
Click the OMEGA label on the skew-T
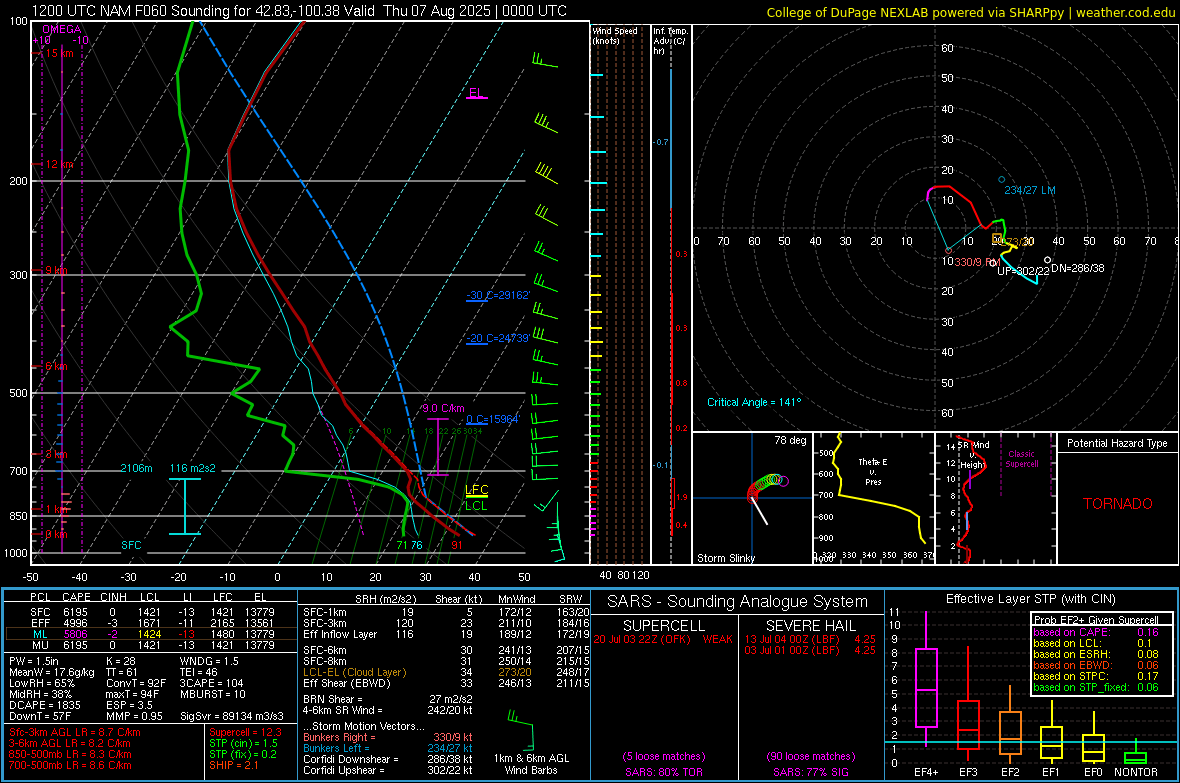62,29
